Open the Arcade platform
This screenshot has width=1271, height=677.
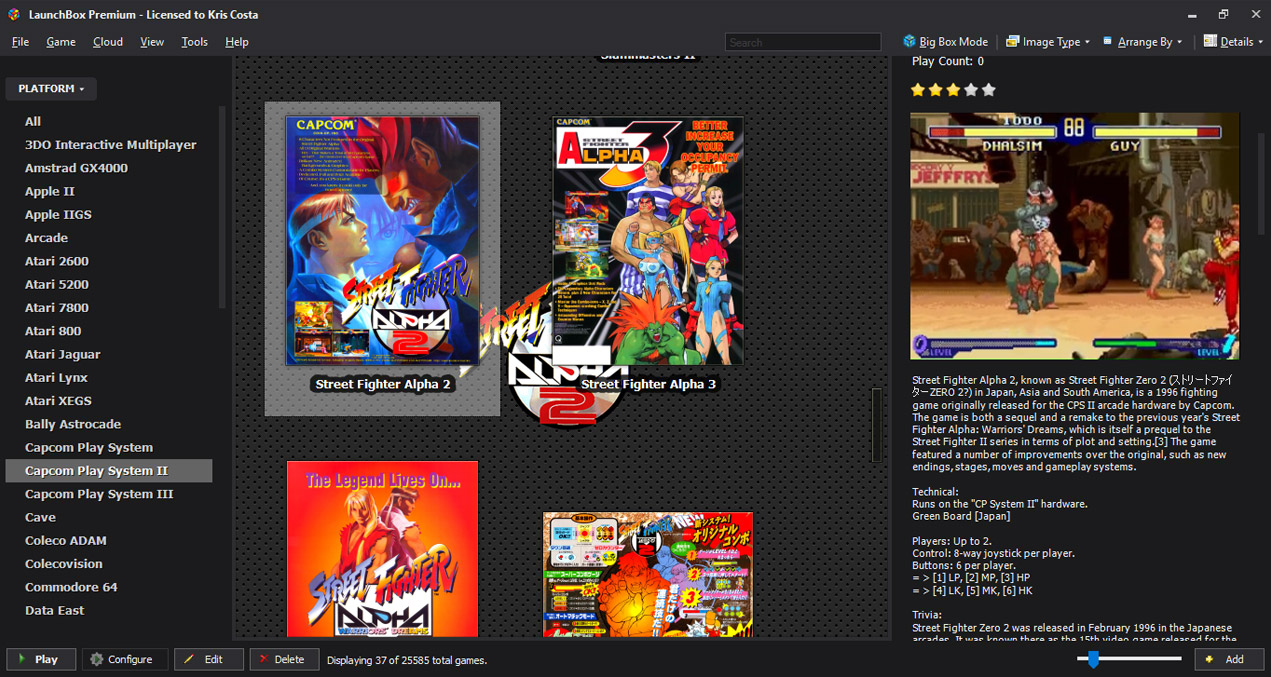tap(46, 238)
